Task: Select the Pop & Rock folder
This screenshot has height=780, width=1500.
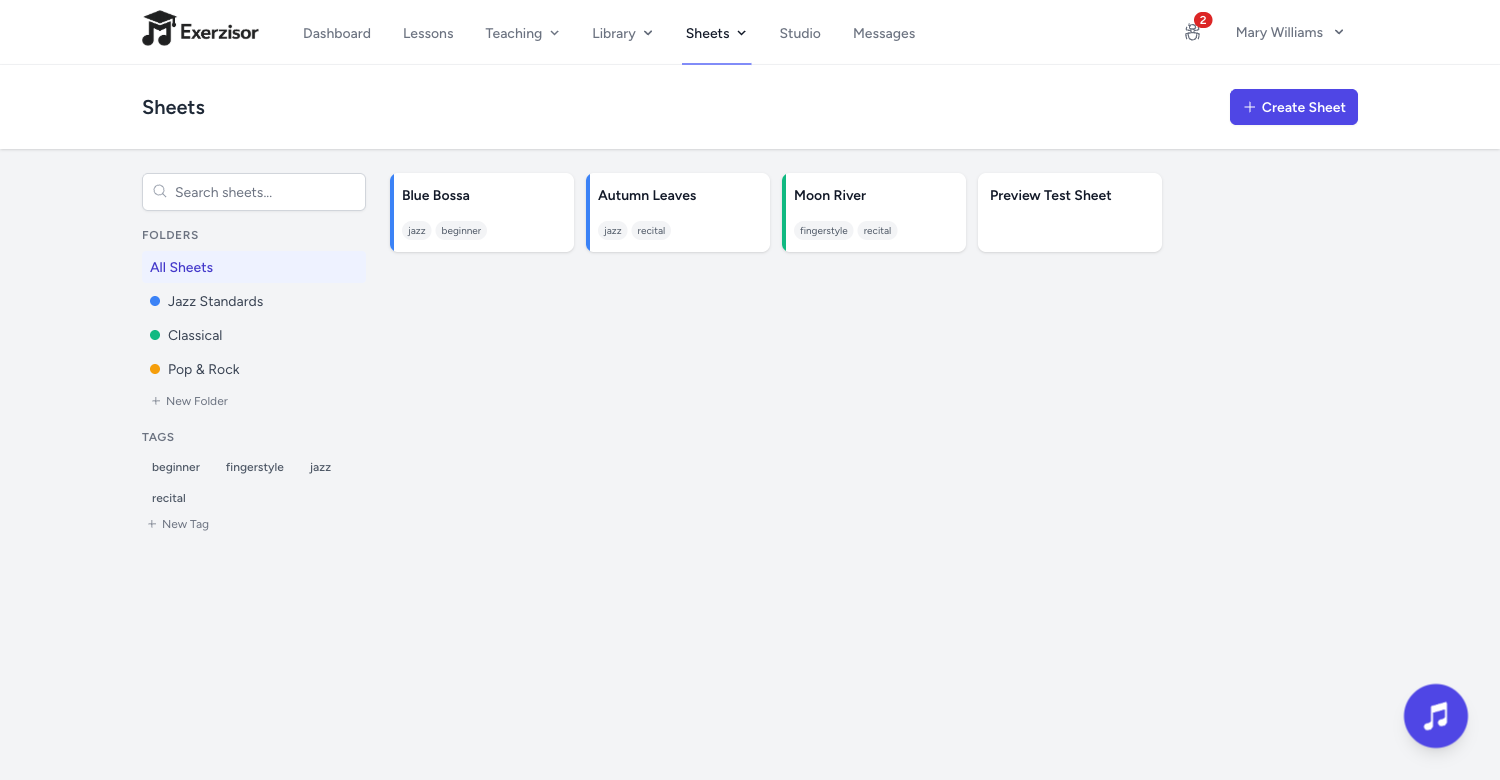Action: pos(254,369)
